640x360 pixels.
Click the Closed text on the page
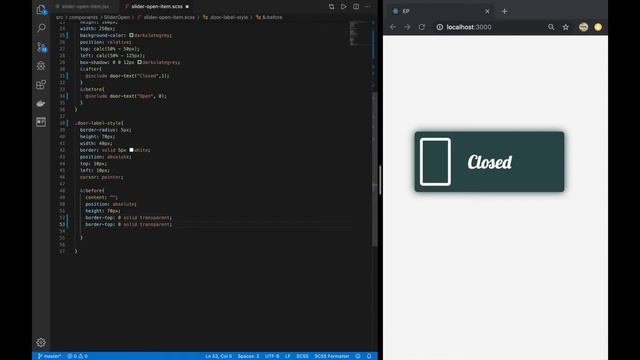pyautogui.click(x=489, y=162)
